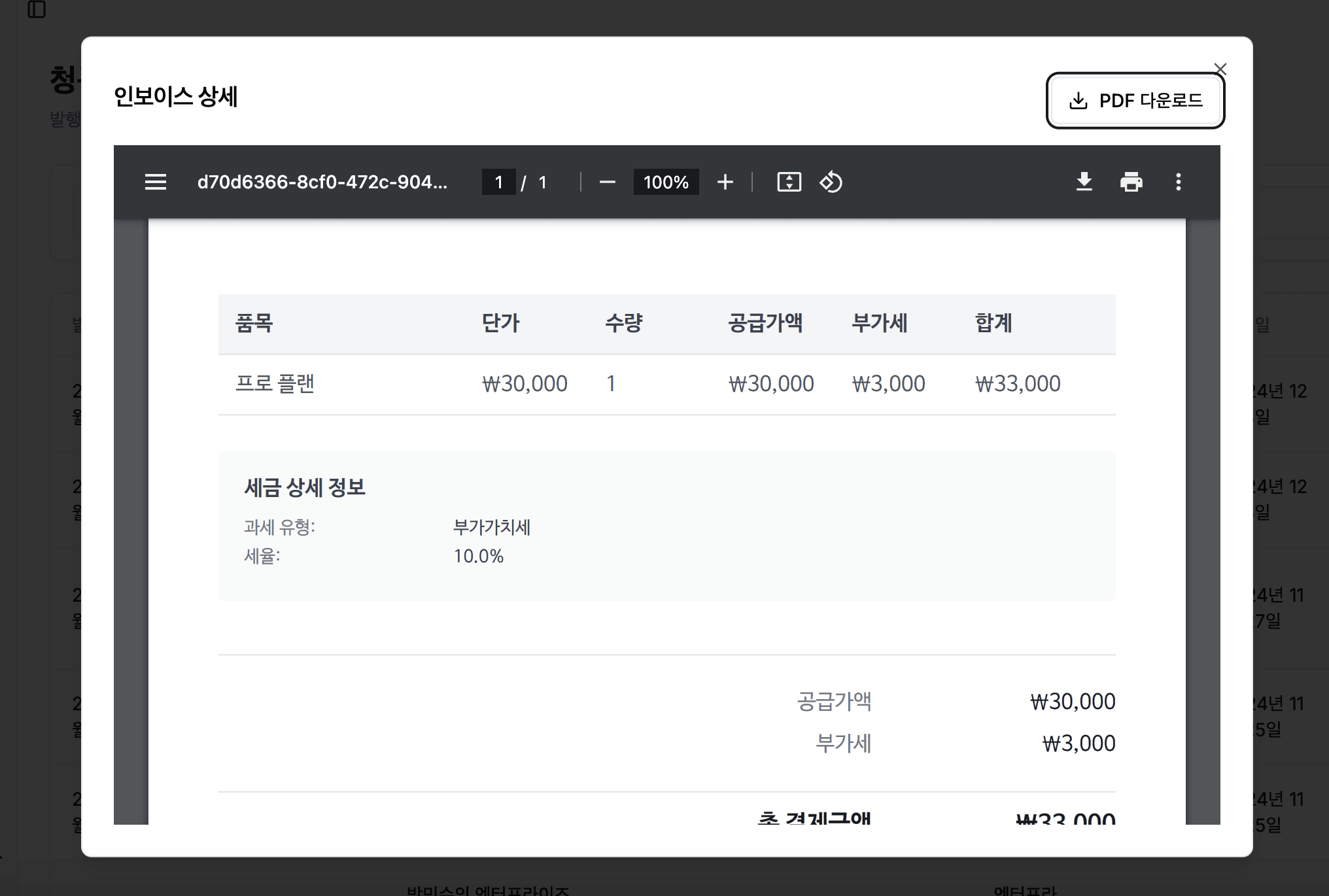Click the 품목 column header

(x=254, y=323)
